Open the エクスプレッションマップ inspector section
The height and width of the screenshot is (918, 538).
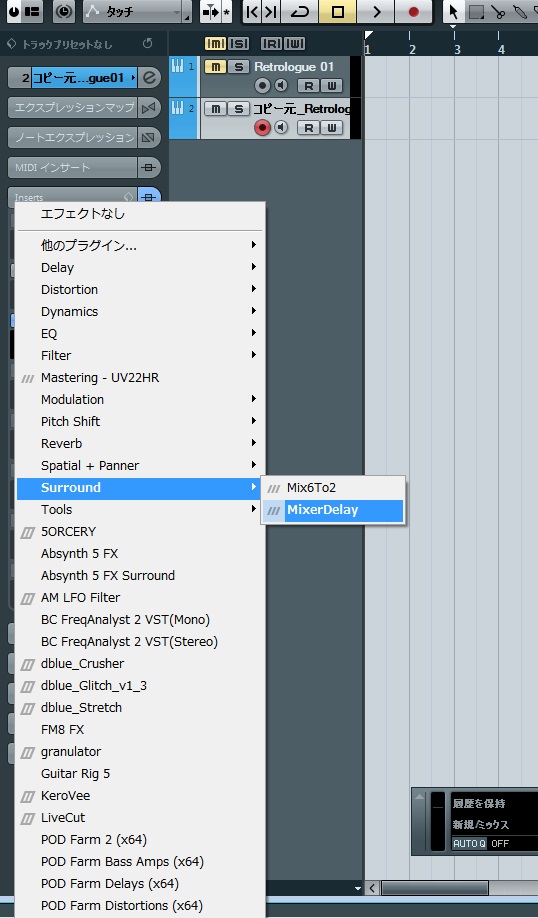tap(73, 108)
